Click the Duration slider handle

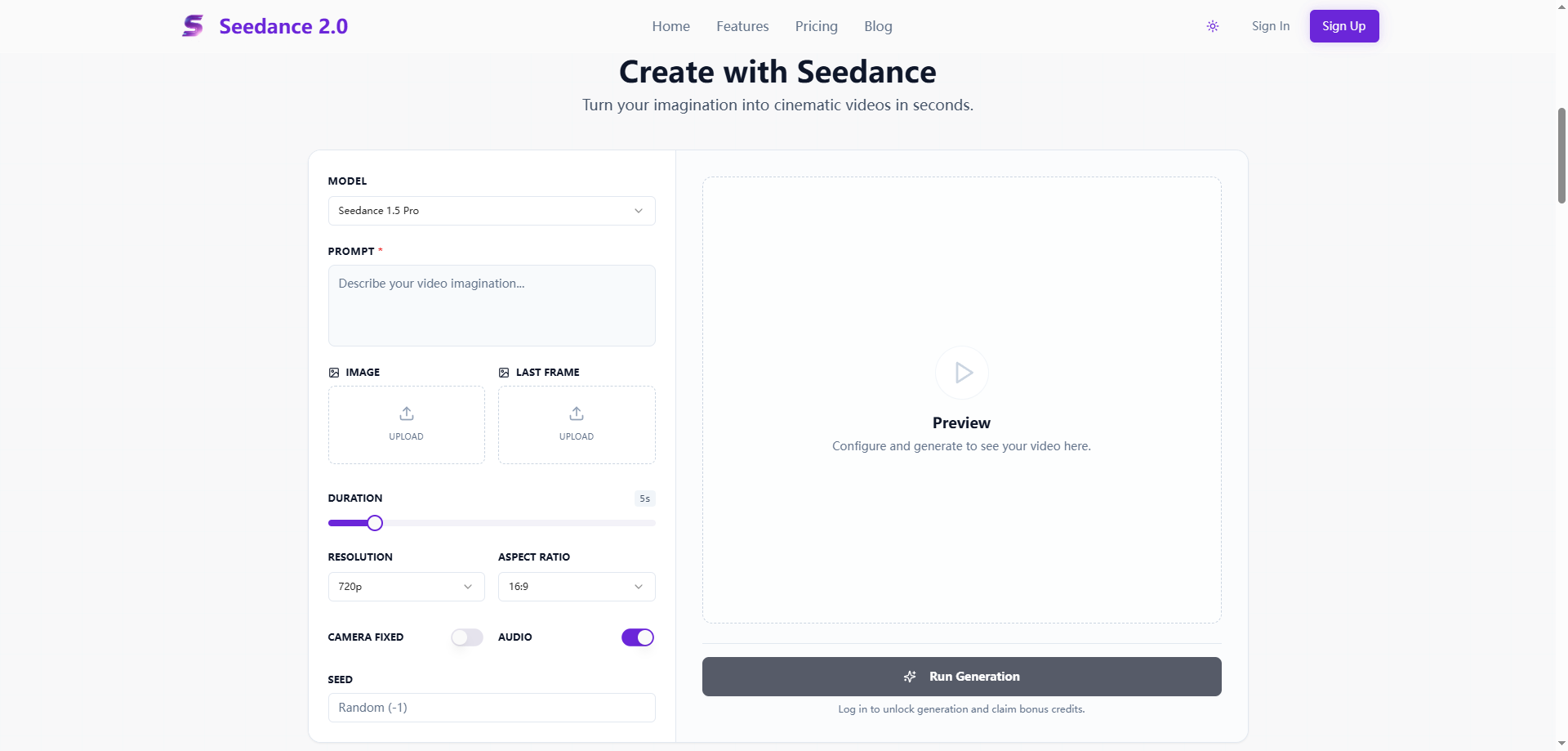[375, 523]
